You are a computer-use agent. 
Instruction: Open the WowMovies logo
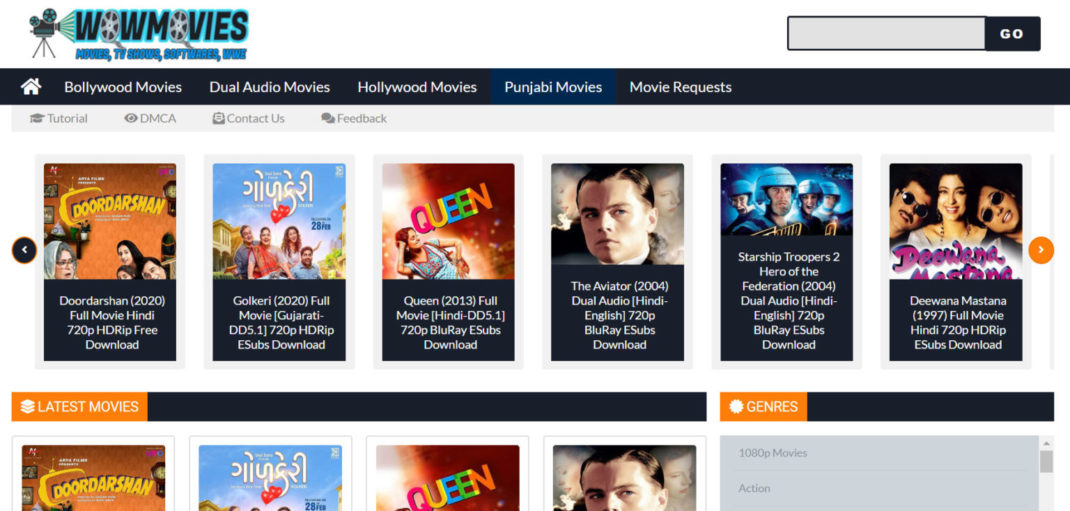coord(139,34)
